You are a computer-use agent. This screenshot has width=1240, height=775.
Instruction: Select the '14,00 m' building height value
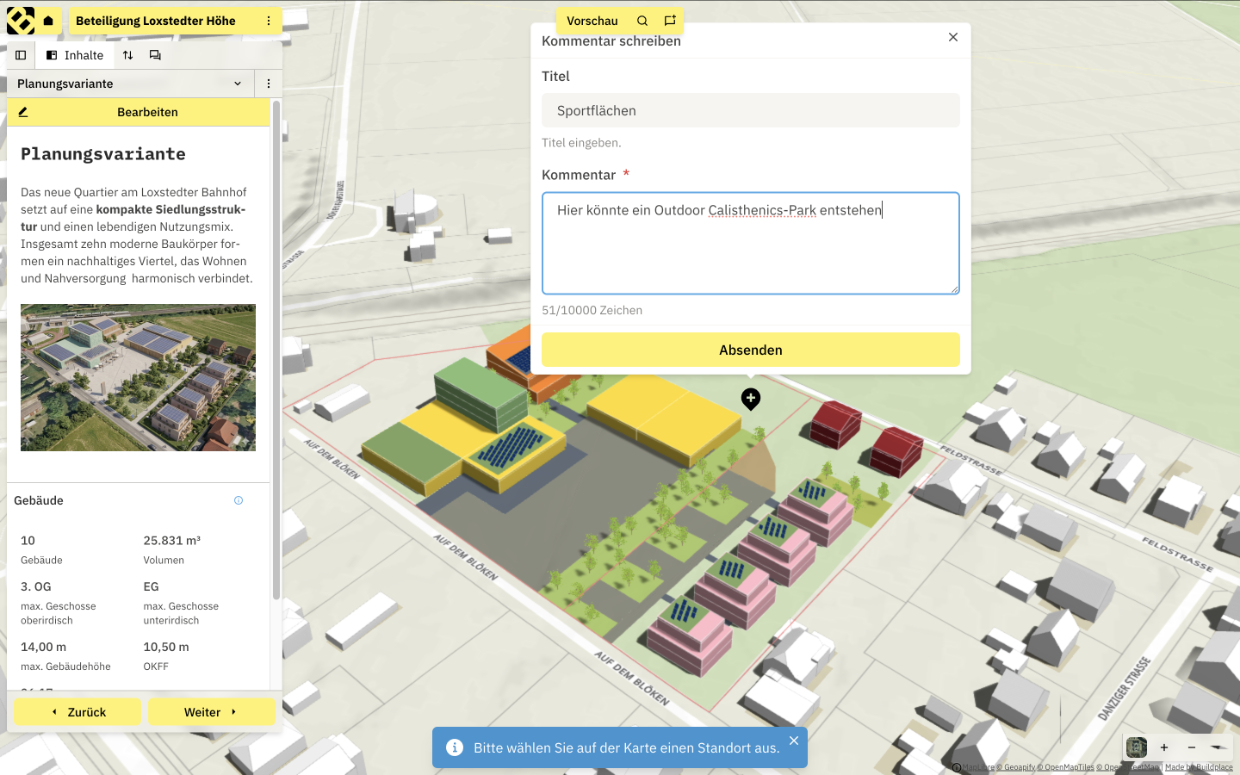[45, 647]
